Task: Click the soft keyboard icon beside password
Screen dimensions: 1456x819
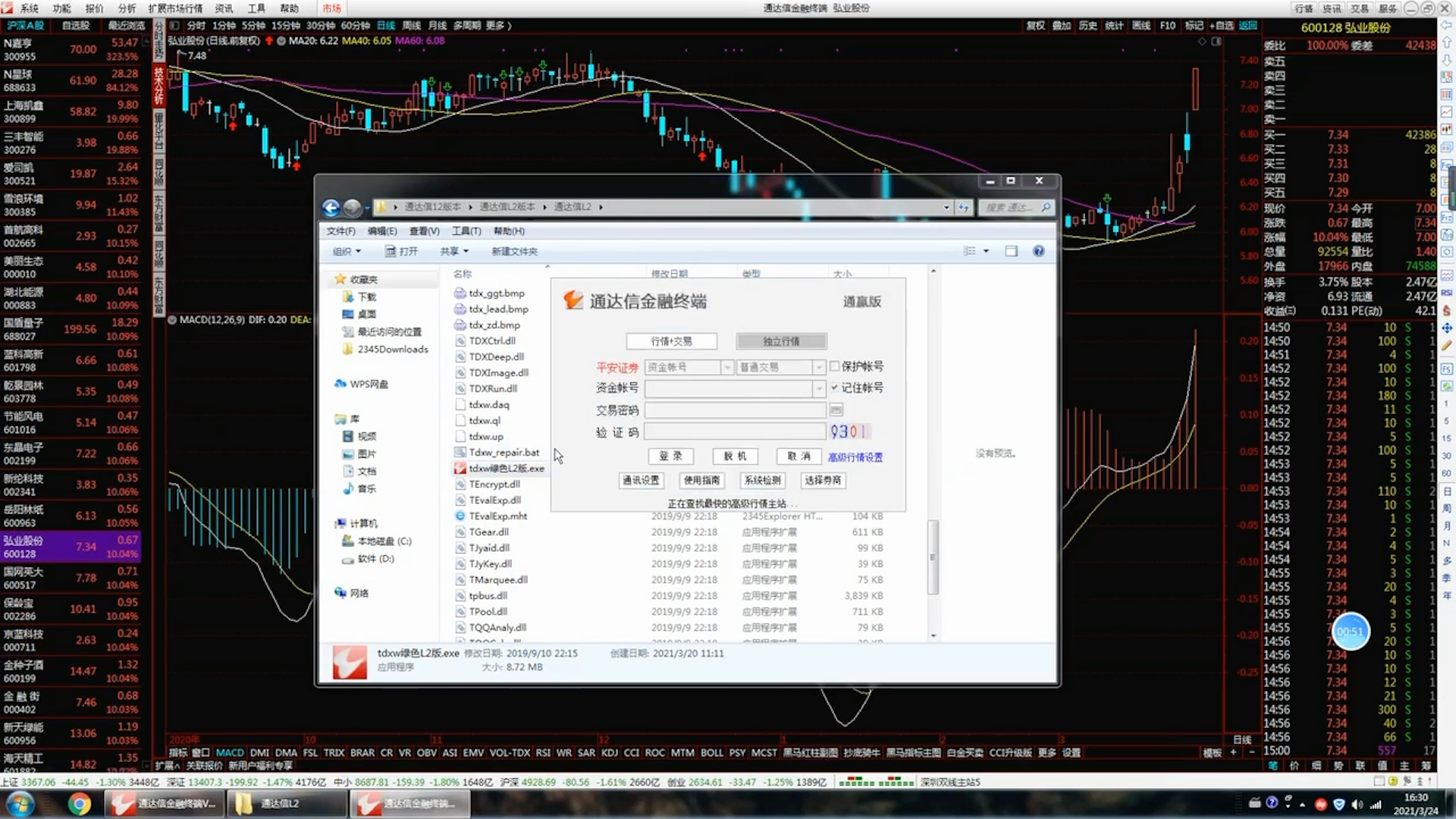Action: coord(836,409)
